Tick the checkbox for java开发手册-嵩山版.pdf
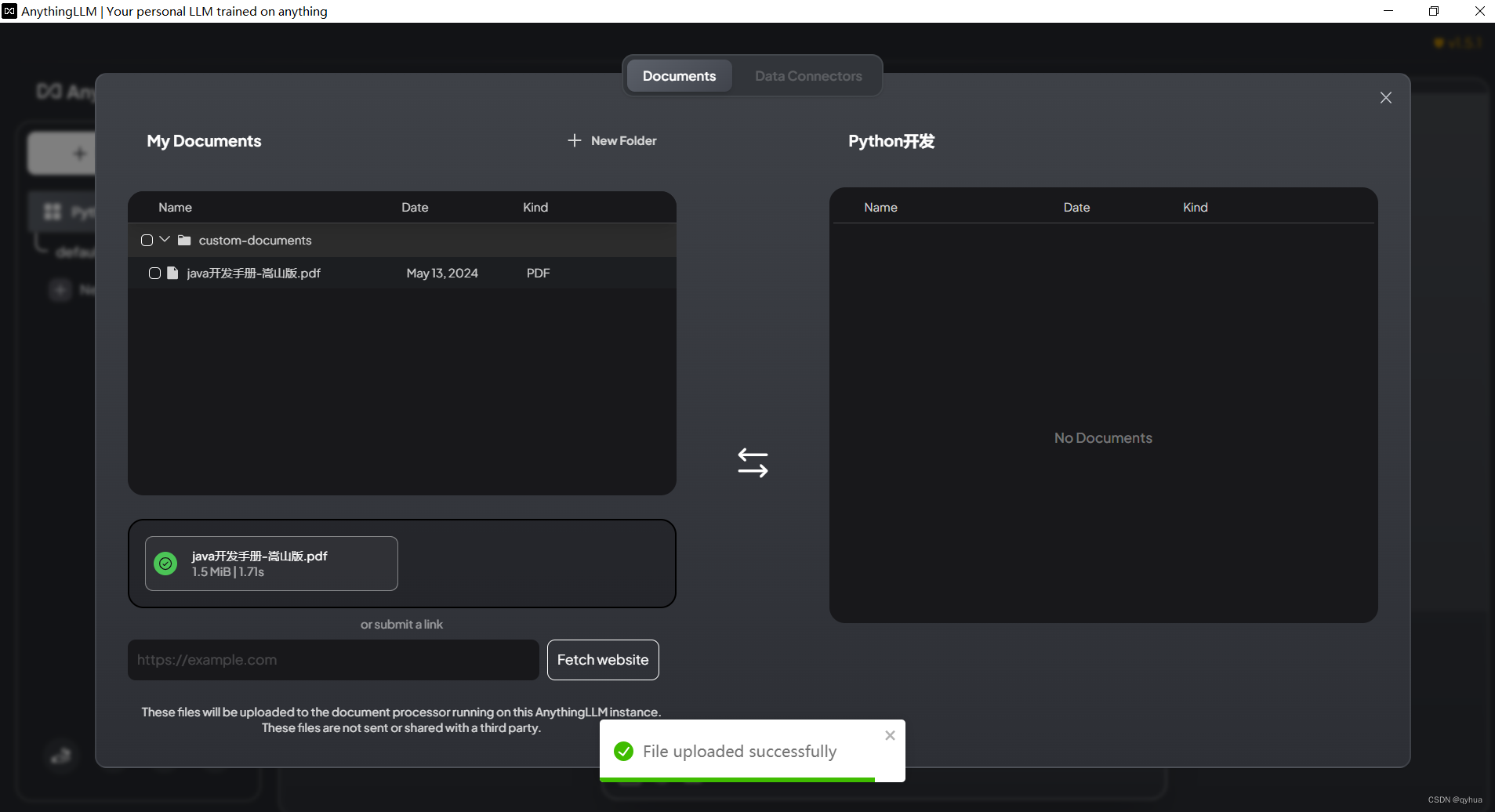1495x812 pixels. point(154,274)
